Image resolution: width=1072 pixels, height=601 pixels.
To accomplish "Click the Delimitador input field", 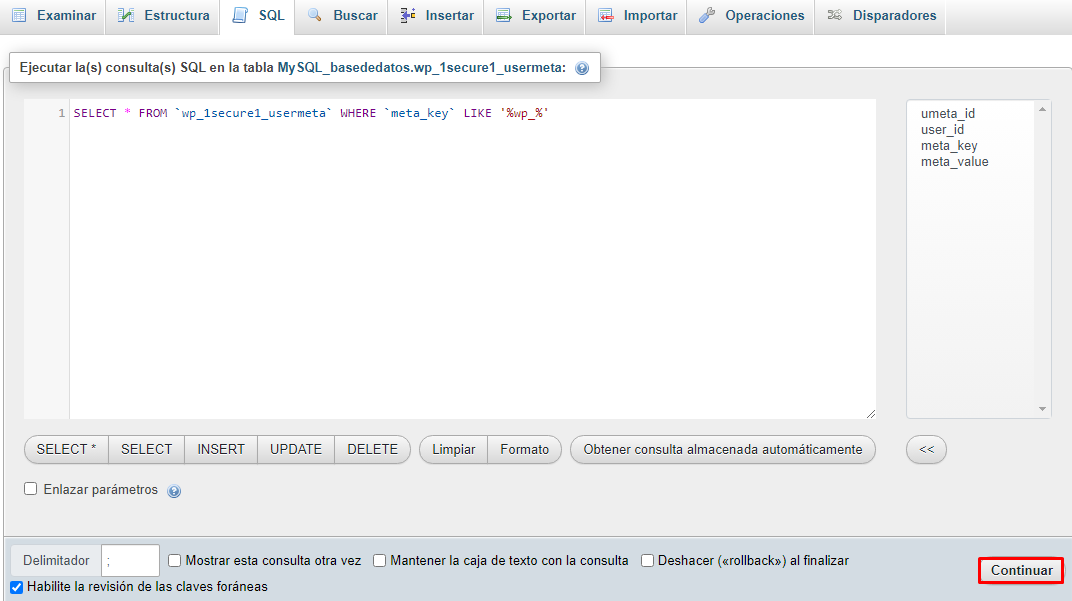I will [130, 561].
